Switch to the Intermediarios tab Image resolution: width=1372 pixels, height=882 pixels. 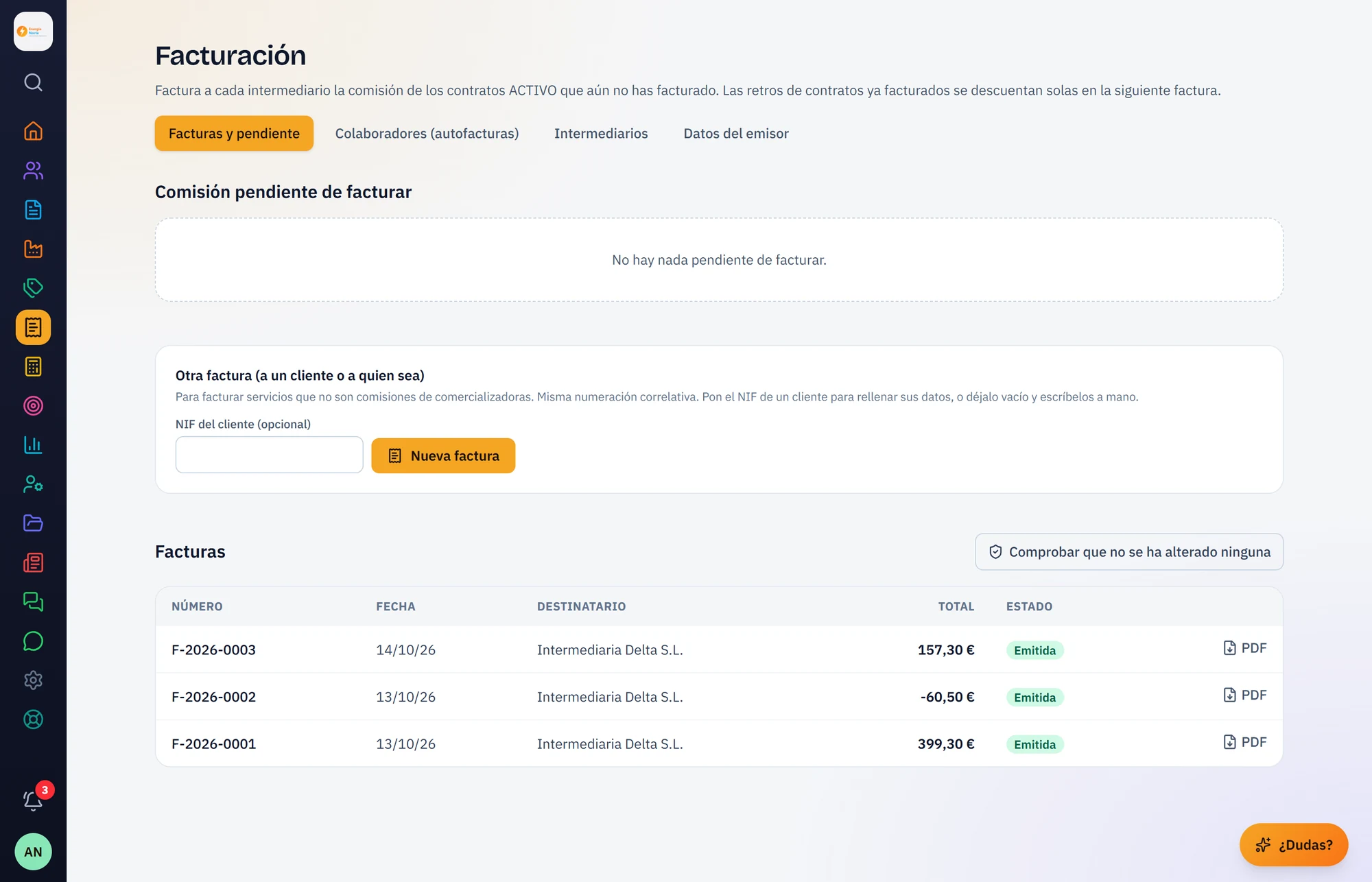(601, 133)
